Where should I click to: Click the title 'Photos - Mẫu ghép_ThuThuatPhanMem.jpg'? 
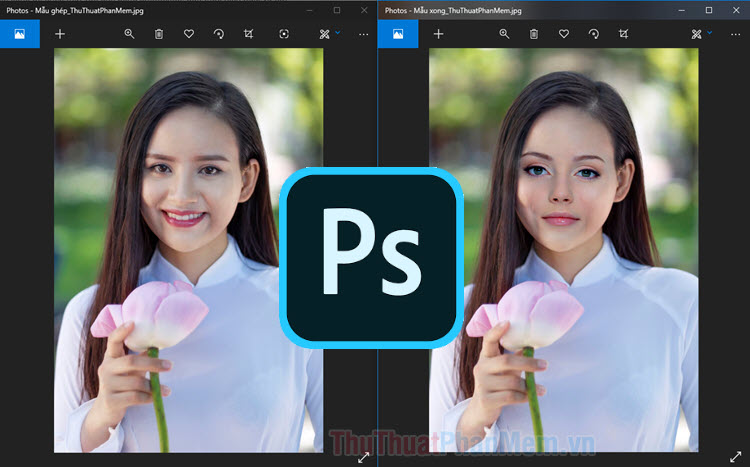pyautogui.click(x=75, y=10)
